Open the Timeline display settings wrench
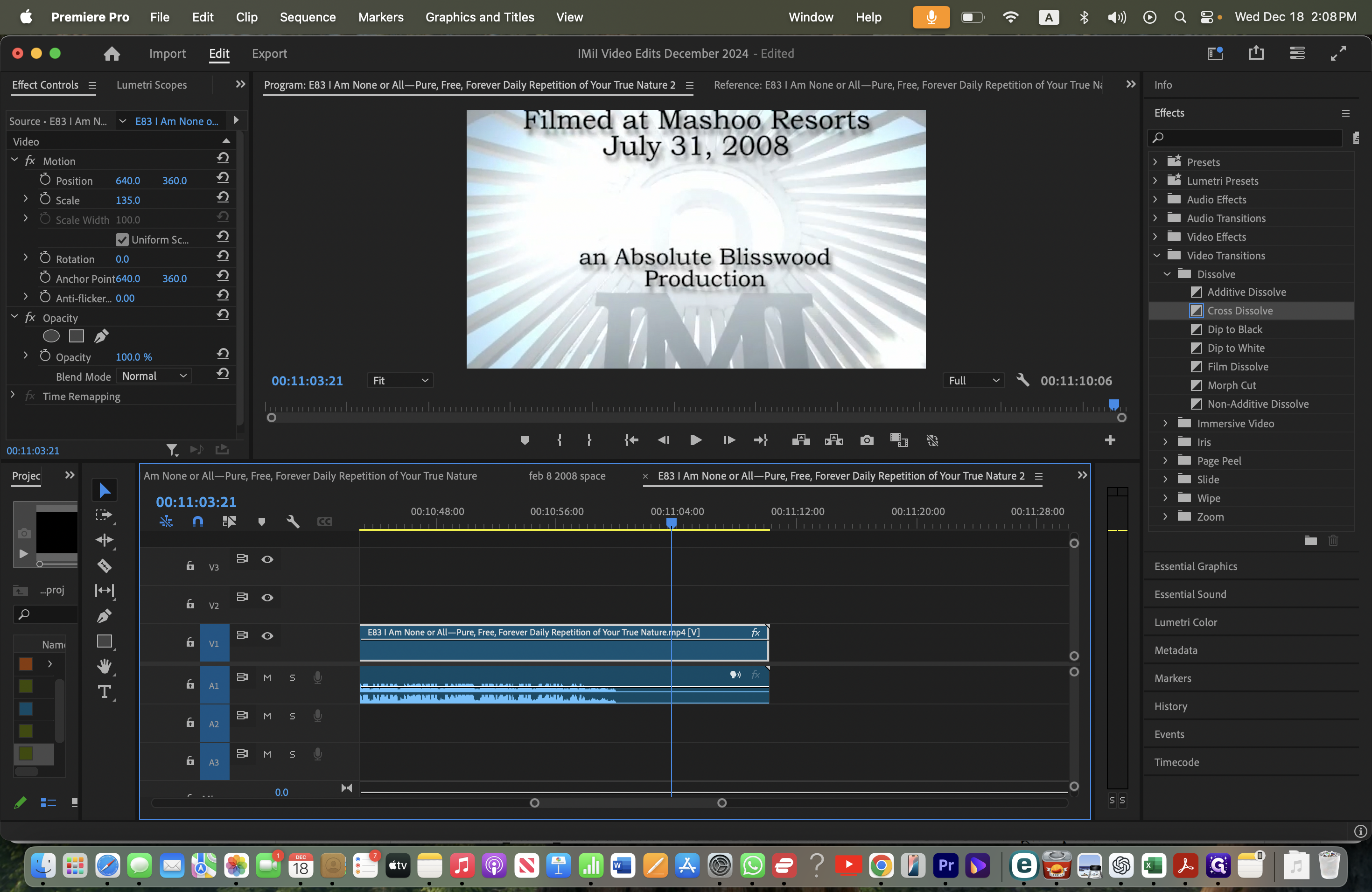 pyautogui.click(x=293, y=522)
